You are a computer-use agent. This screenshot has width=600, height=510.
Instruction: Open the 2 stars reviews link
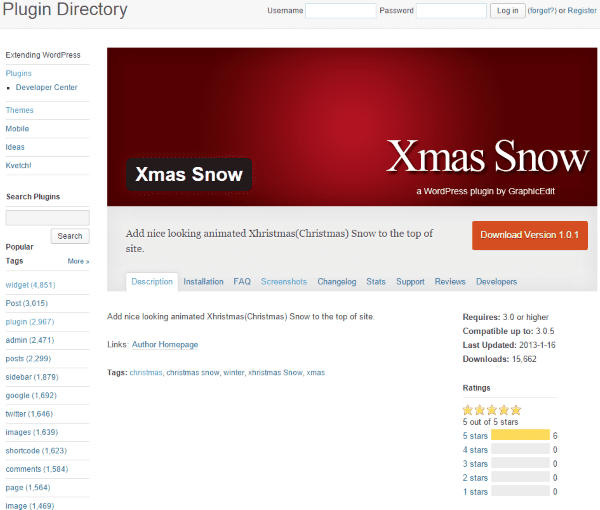click(x=475, y=478)
